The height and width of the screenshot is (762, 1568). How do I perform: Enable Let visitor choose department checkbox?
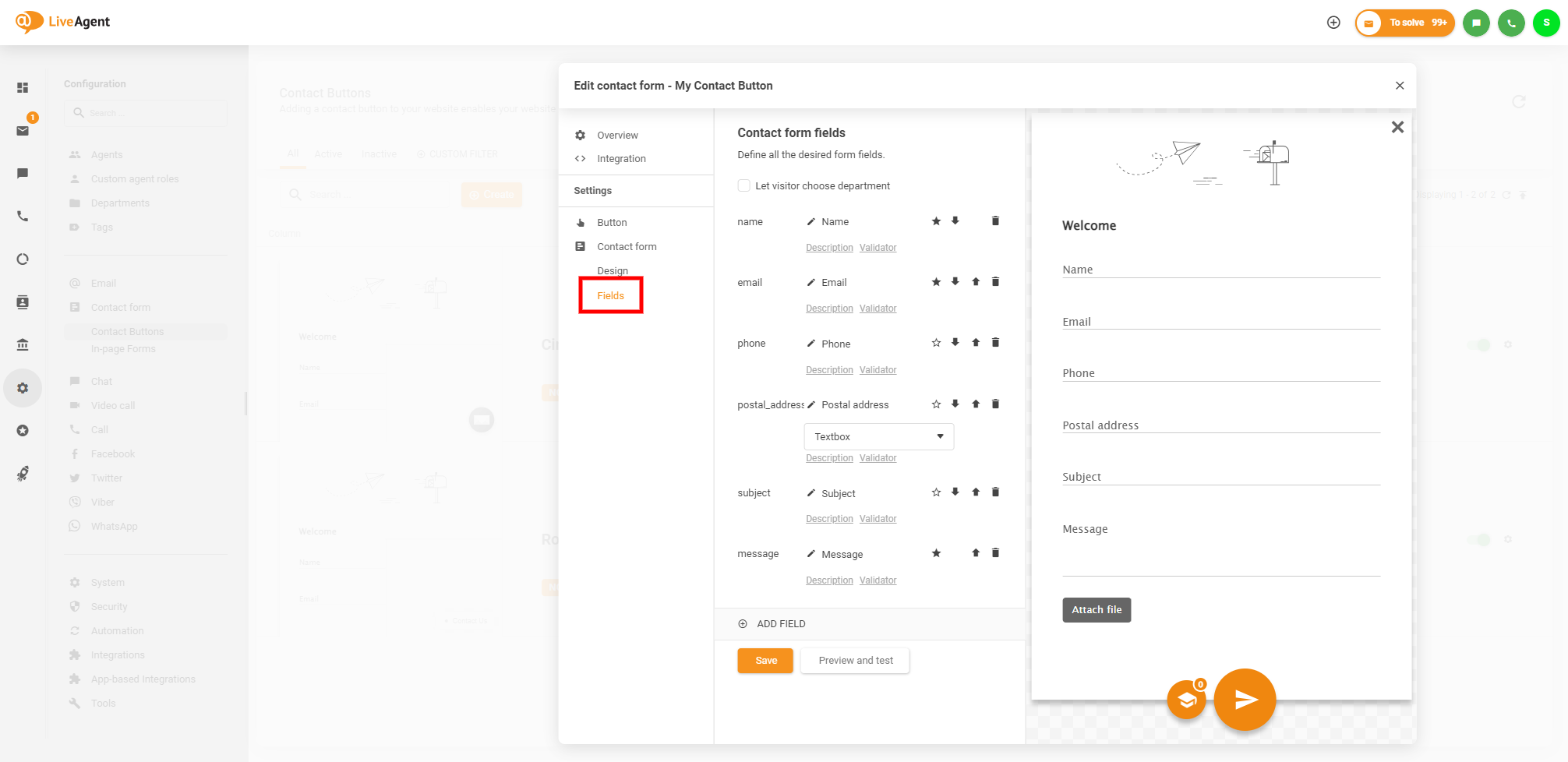[x=744, y=185]
